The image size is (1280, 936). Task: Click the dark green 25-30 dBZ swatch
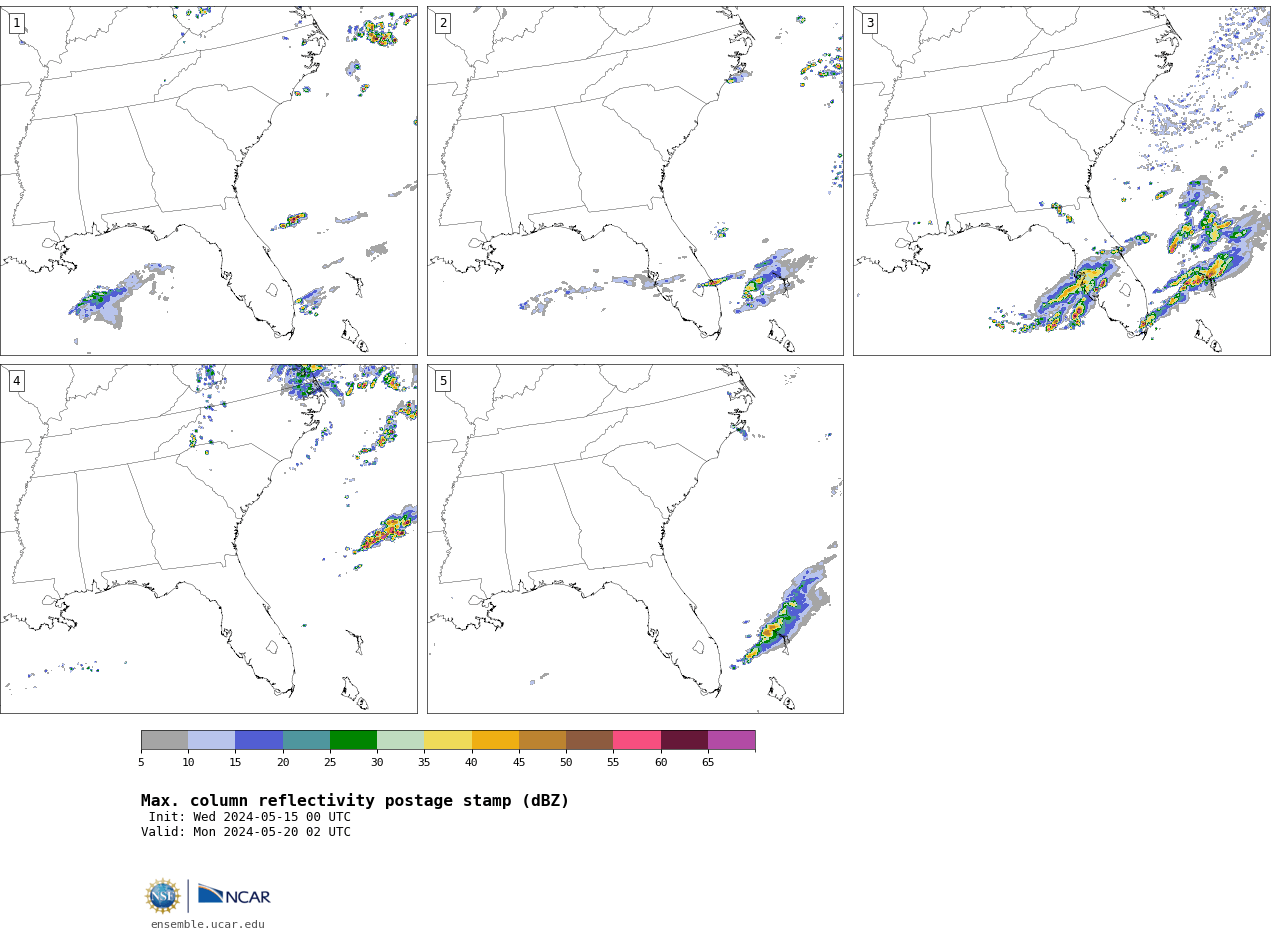click(353, 740)
